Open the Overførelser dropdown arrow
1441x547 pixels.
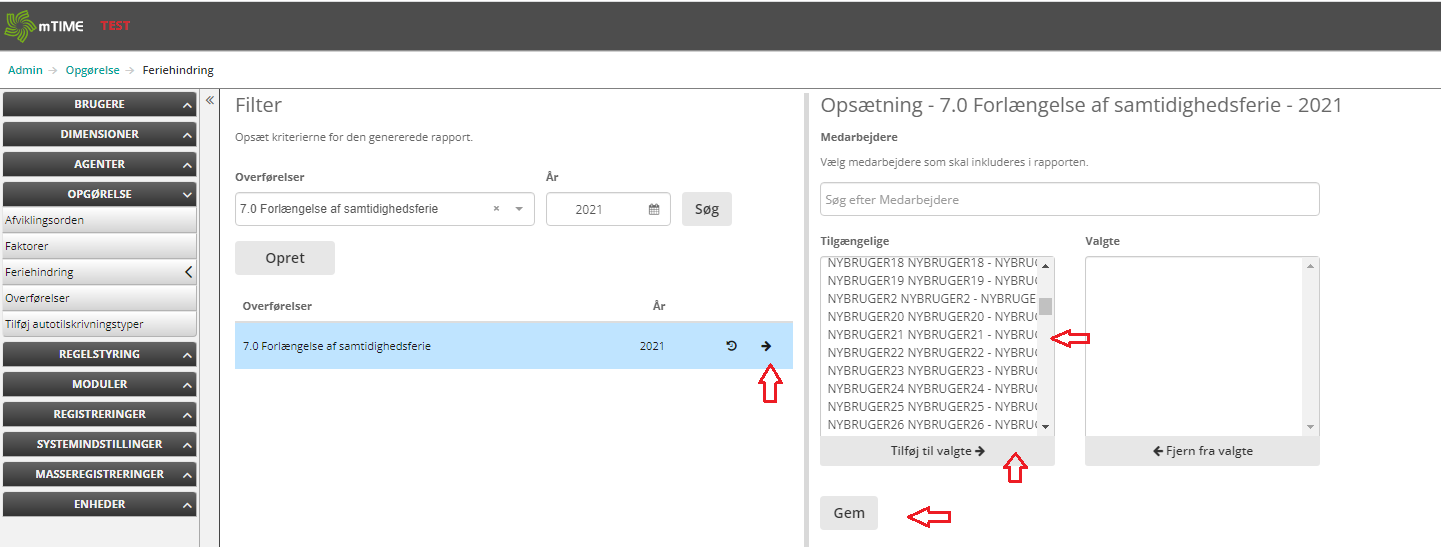pos(519,209)
